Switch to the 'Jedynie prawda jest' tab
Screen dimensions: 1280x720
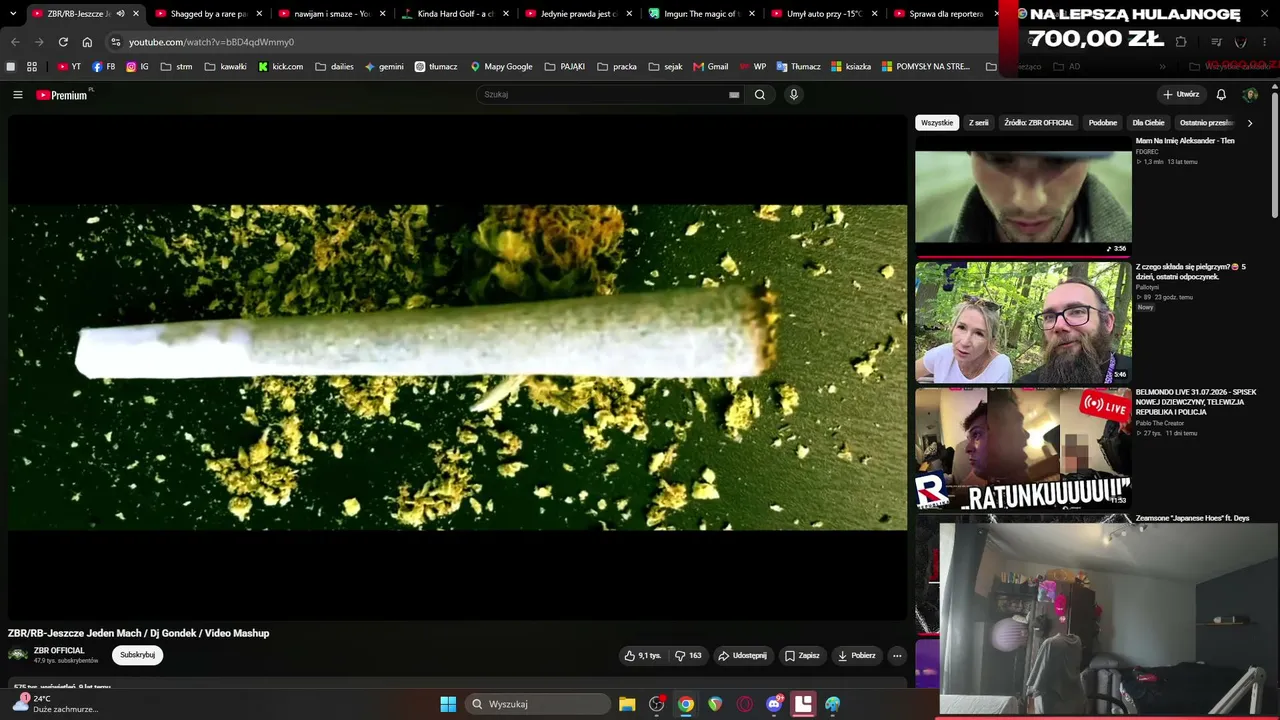point(577,14)
